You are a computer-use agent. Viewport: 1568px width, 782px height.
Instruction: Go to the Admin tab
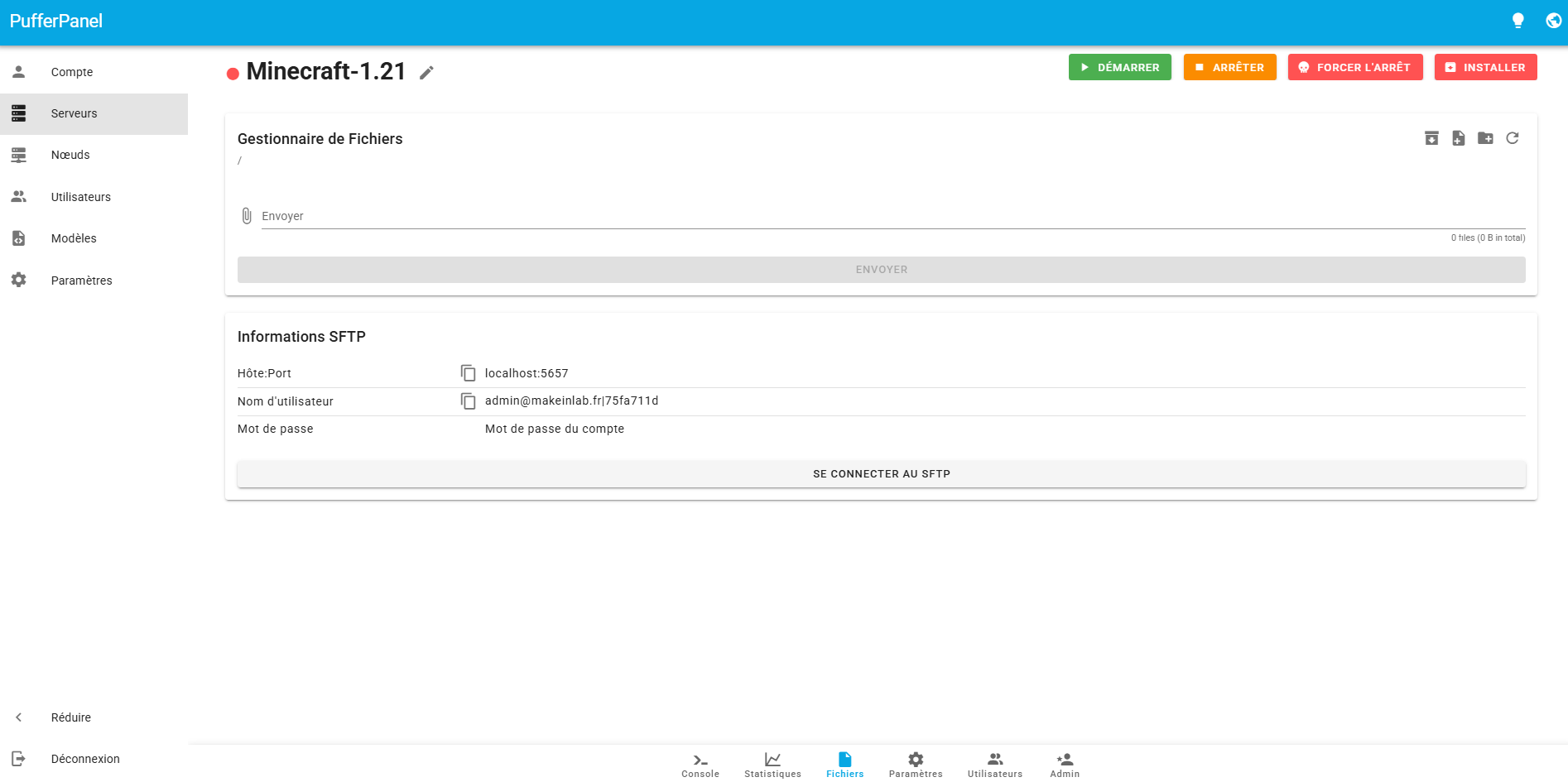(x=1065, y=765)
